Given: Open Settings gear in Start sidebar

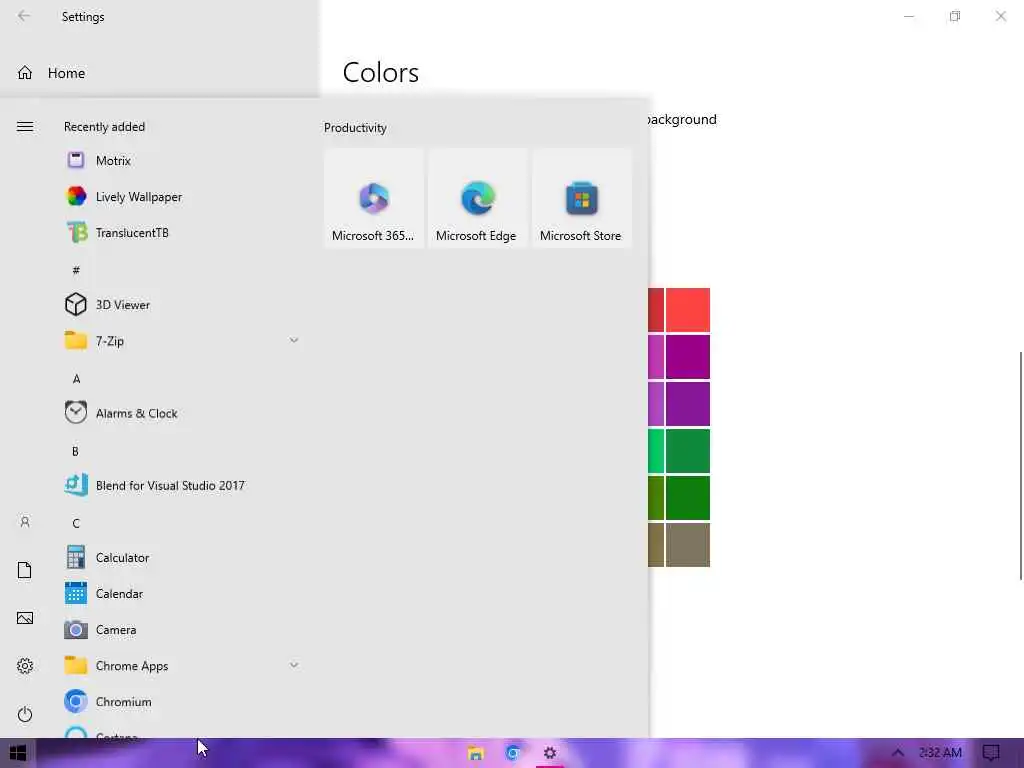Looking at the screenshot, I should click(x=25, y=666).
